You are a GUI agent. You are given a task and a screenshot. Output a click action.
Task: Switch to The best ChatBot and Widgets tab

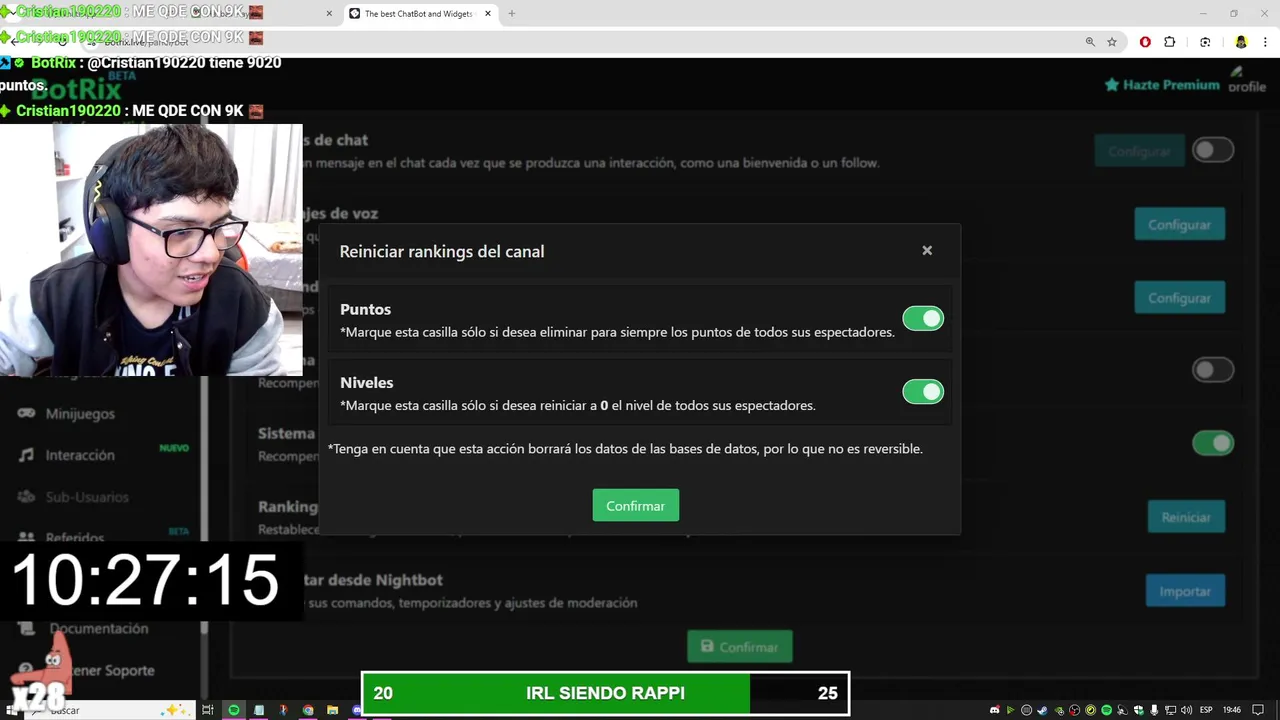[x=420, y=14]
